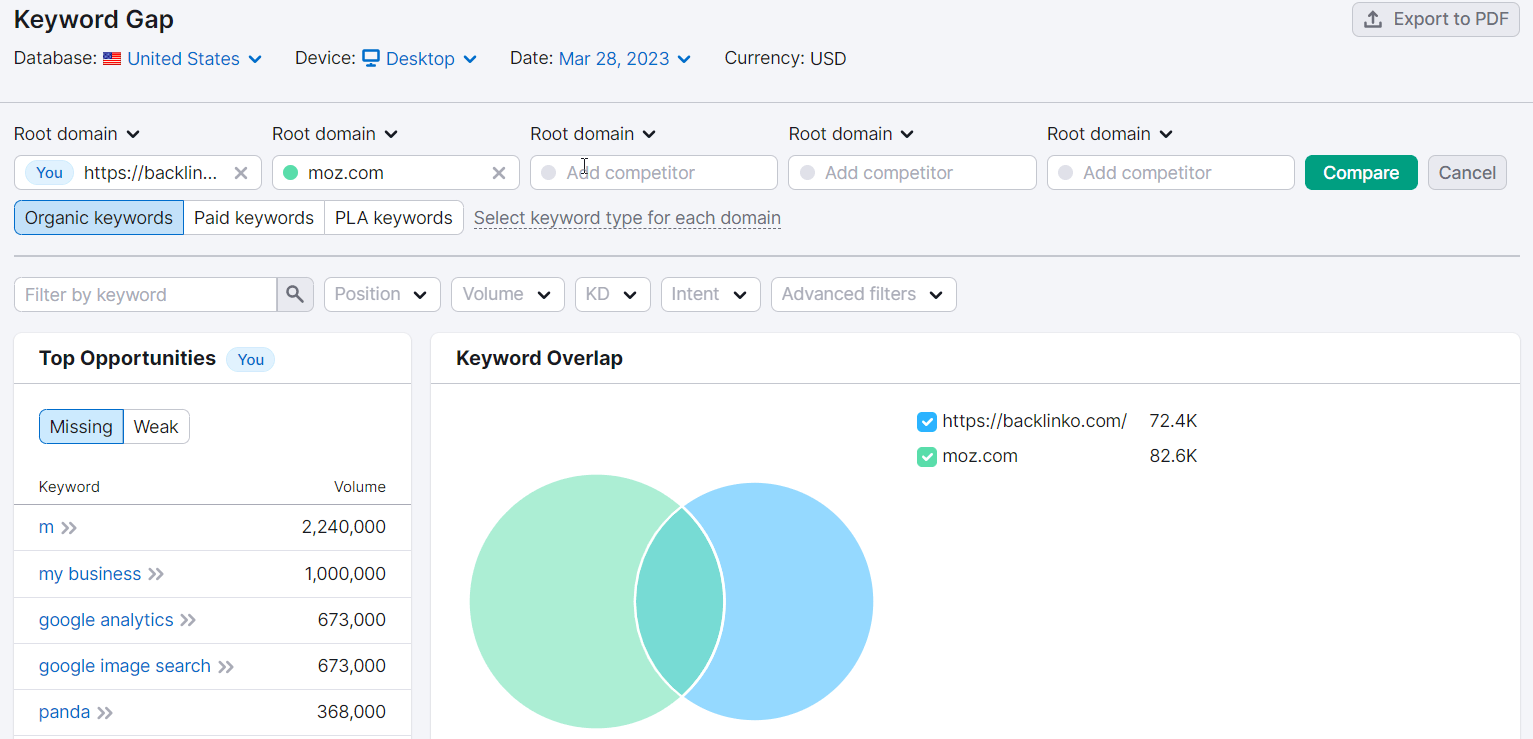Click the 'You' badge next to Top Opportunities

pyautogui.click(x=250, y=360)
